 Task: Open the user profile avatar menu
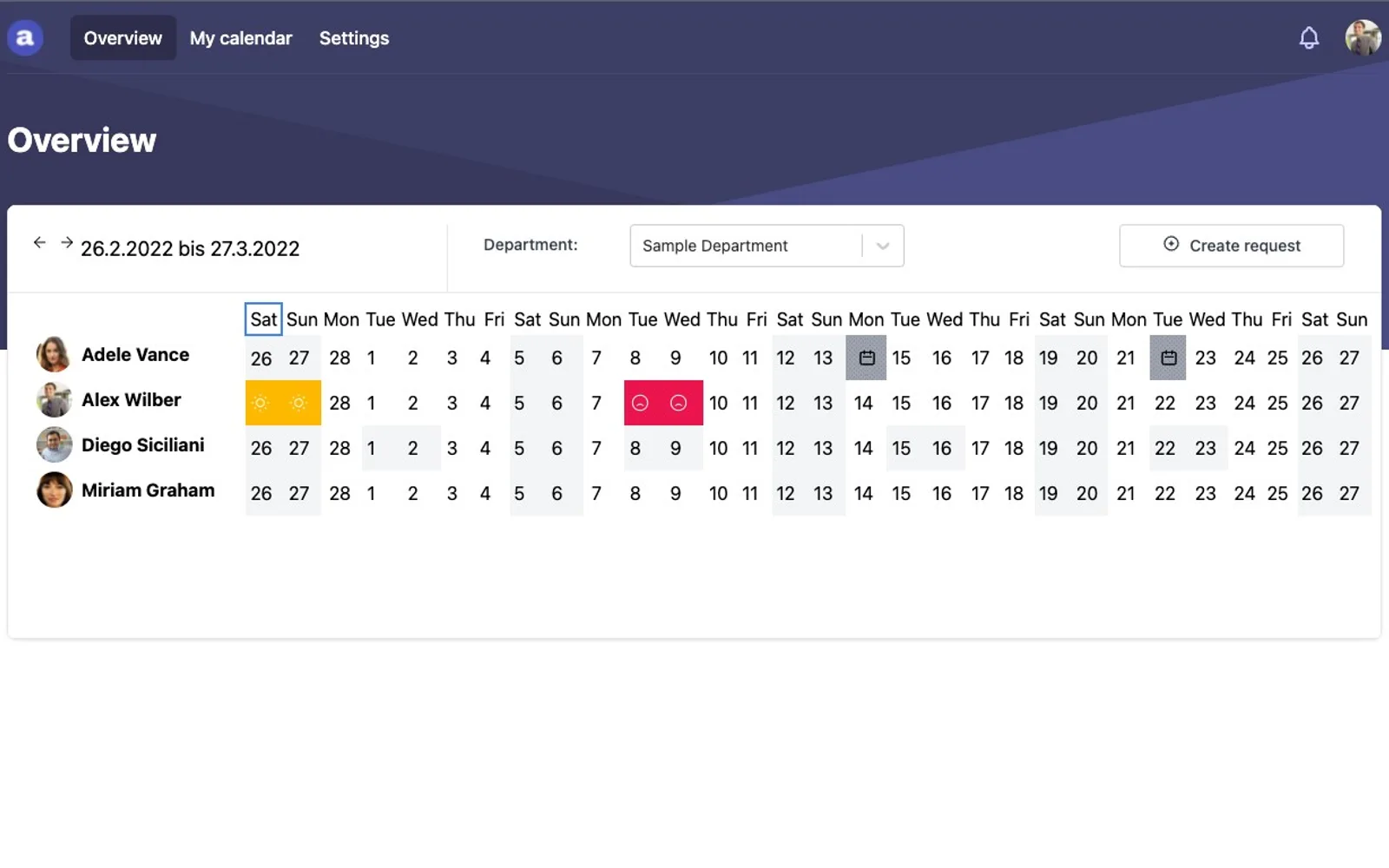click(x=1363, y=38)
